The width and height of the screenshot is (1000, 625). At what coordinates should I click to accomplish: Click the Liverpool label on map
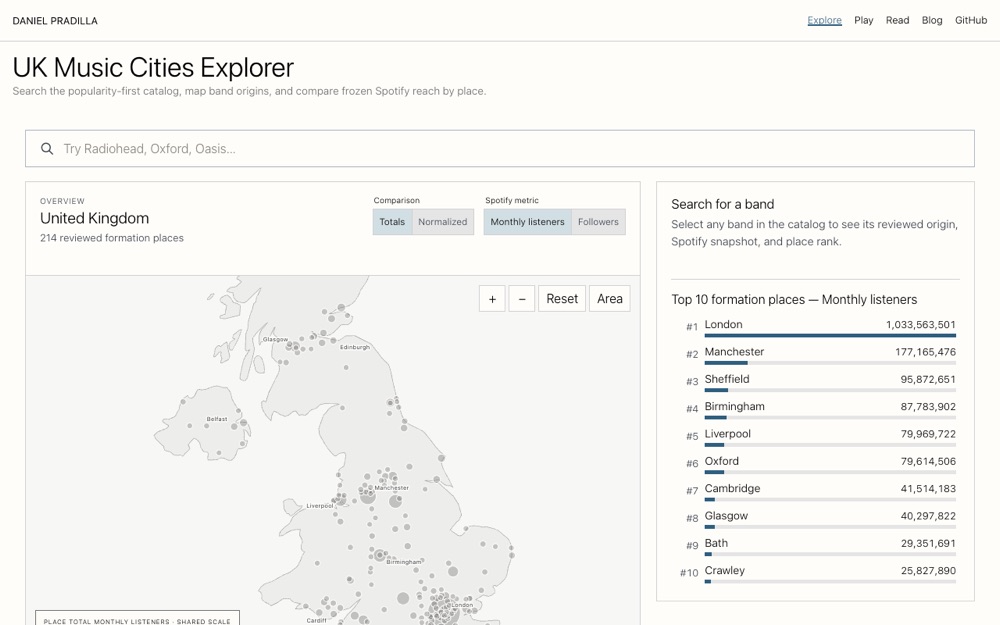point(320,506)
